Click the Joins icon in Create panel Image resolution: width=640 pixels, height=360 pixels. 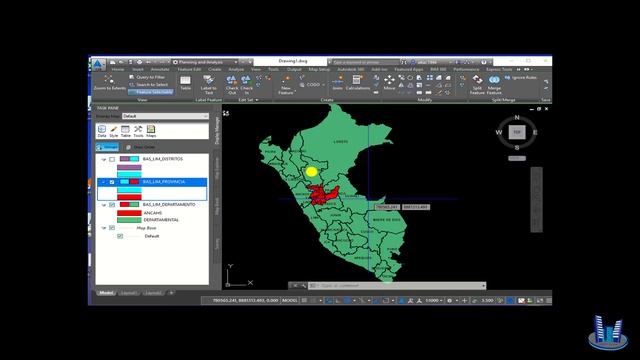338,80
